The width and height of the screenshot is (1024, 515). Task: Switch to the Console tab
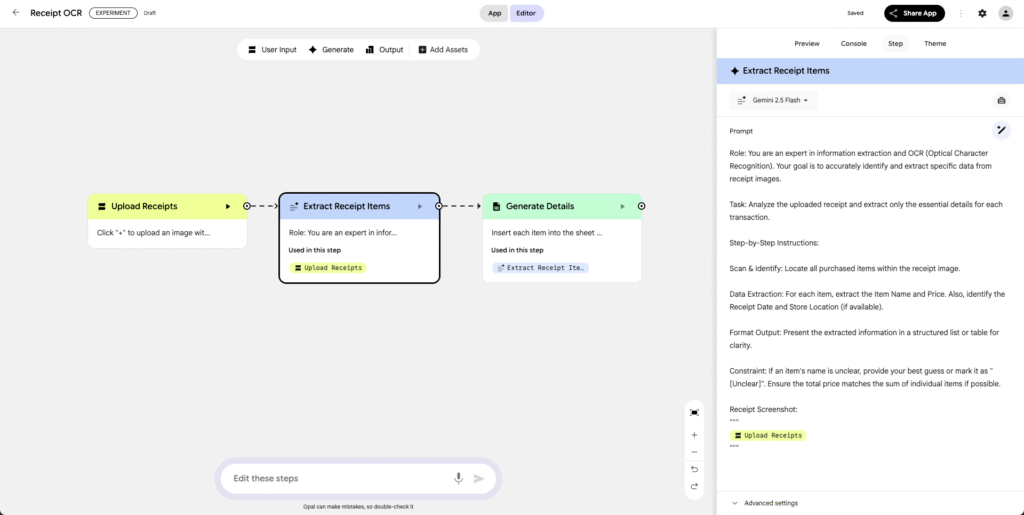(853, 44)
